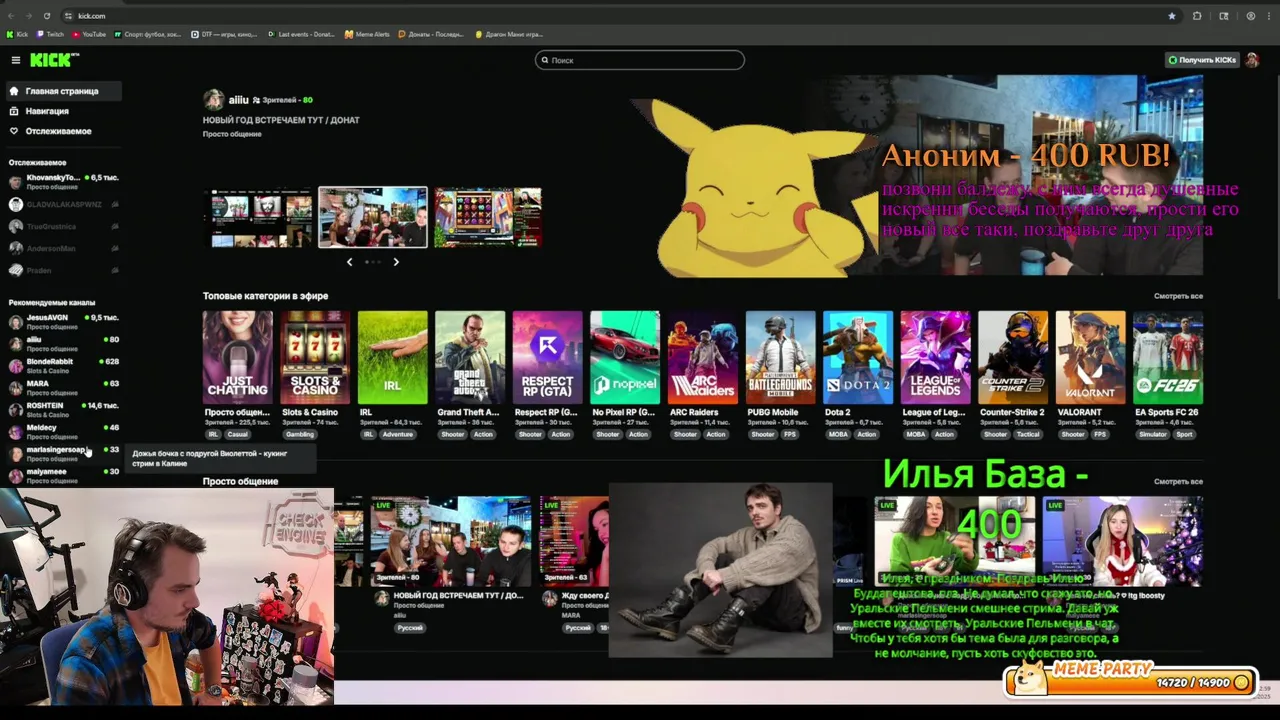Open the Kick bookmark in bookmarks bar

(18, 34)
